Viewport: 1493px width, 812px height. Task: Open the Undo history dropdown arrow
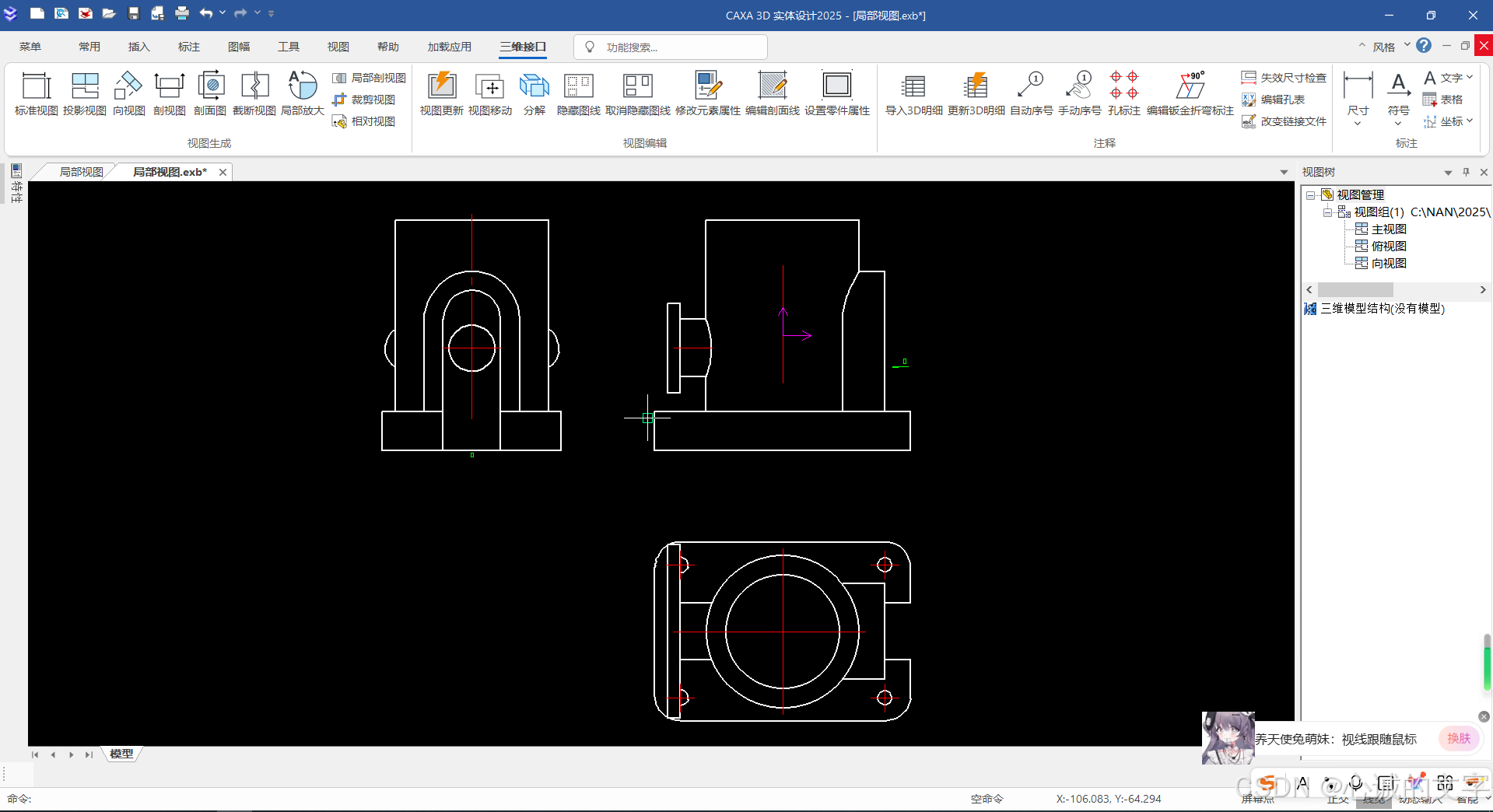click(x=223, y=13)
